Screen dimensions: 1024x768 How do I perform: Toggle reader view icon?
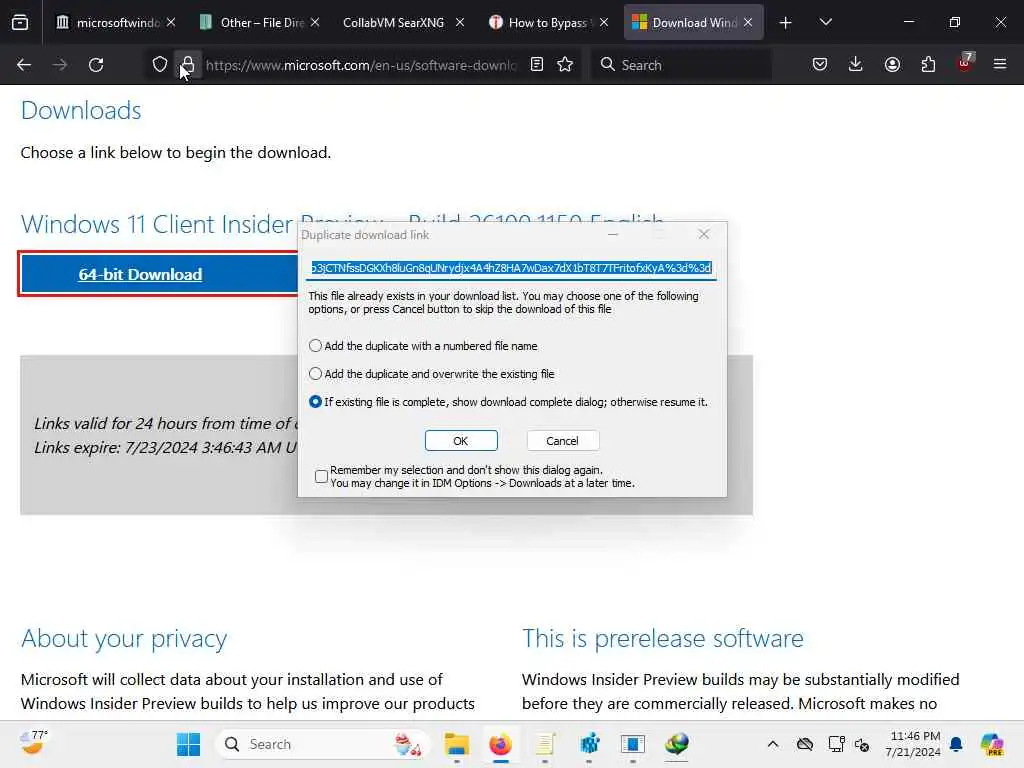[x=537, y=64]
